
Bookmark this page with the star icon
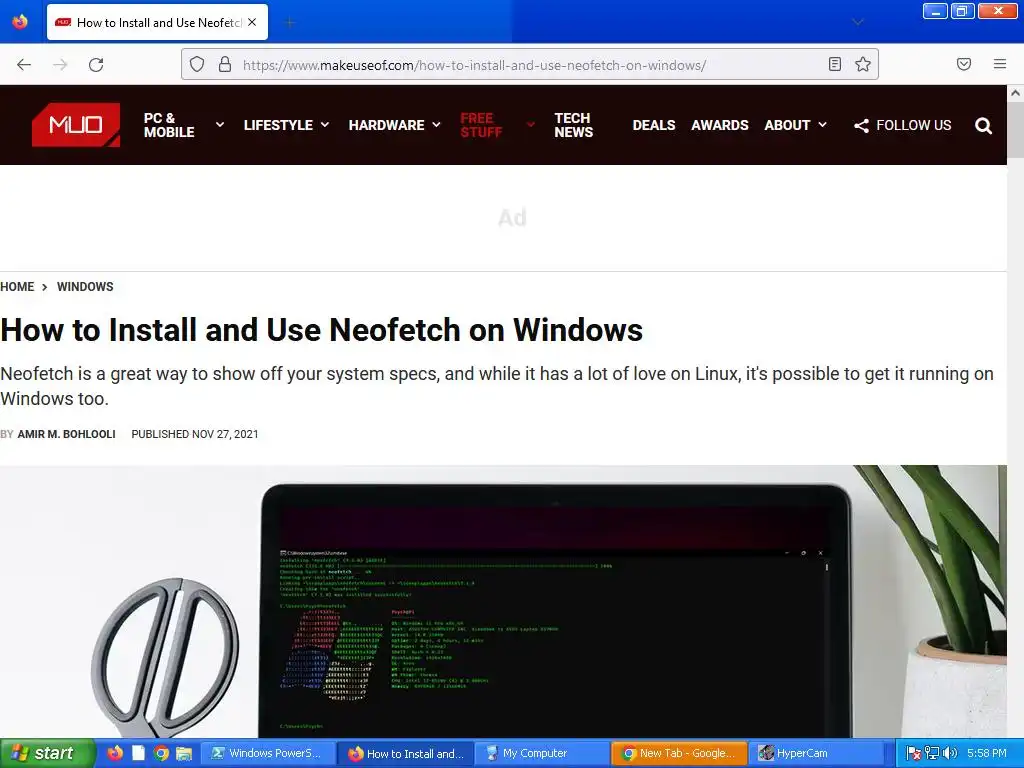(863, 64)
